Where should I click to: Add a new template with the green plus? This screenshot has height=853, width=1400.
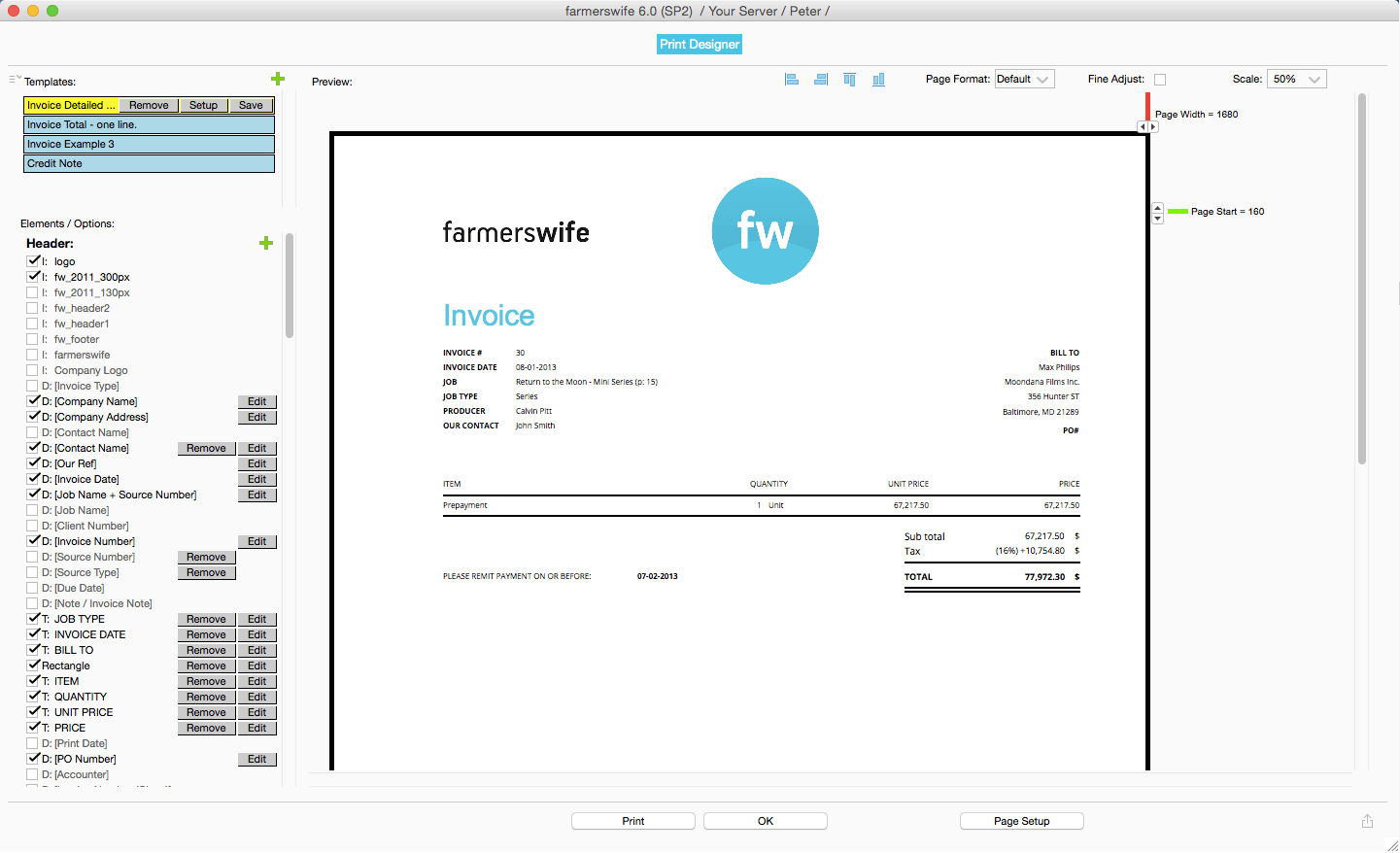pyautogui.click(x=278, y=79)
